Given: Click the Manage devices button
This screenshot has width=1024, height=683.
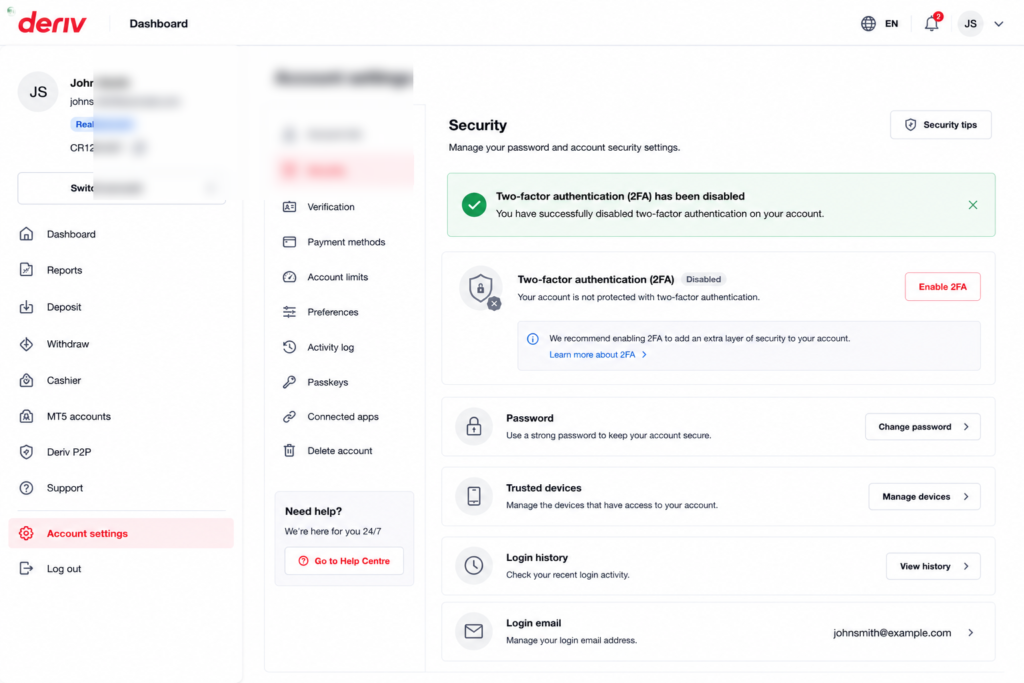Looking at the screenshot, I should [924, 497].
